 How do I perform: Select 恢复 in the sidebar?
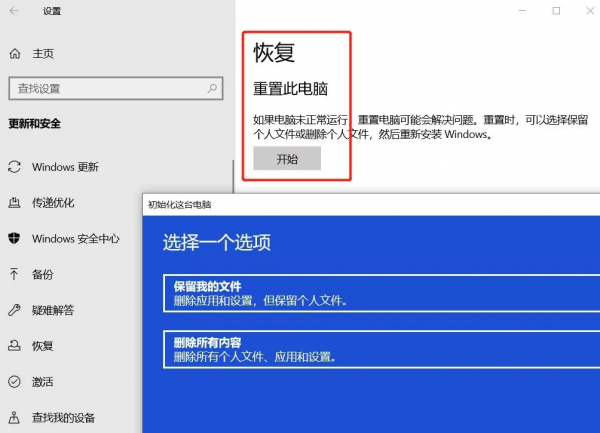[x=42, y=346]
